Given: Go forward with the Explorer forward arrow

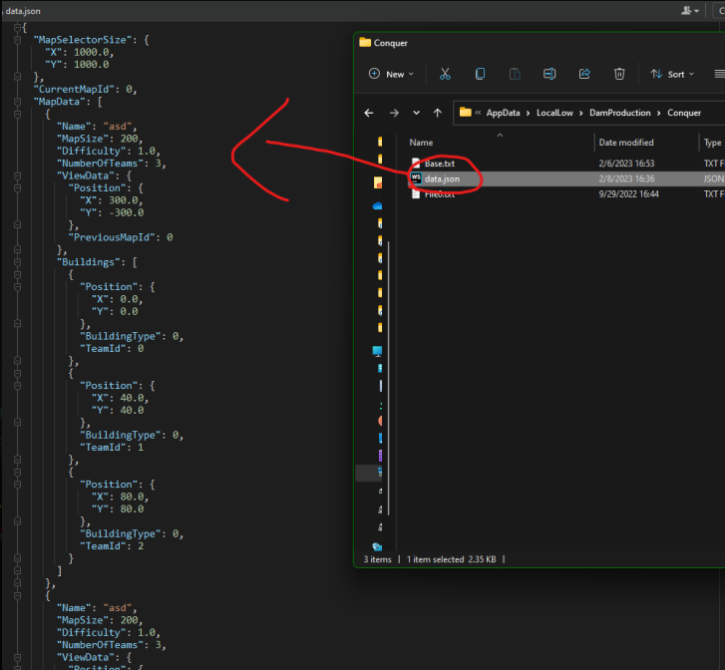Looking at the screenshot, I should (394, 113).
